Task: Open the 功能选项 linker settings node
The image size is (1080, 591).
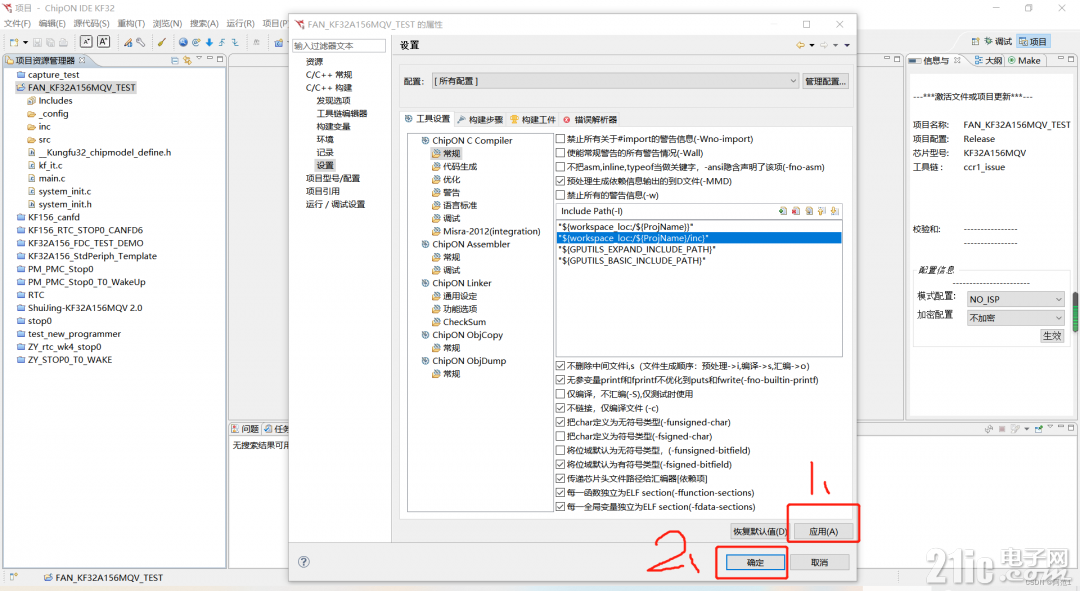Action: [455, 309]
